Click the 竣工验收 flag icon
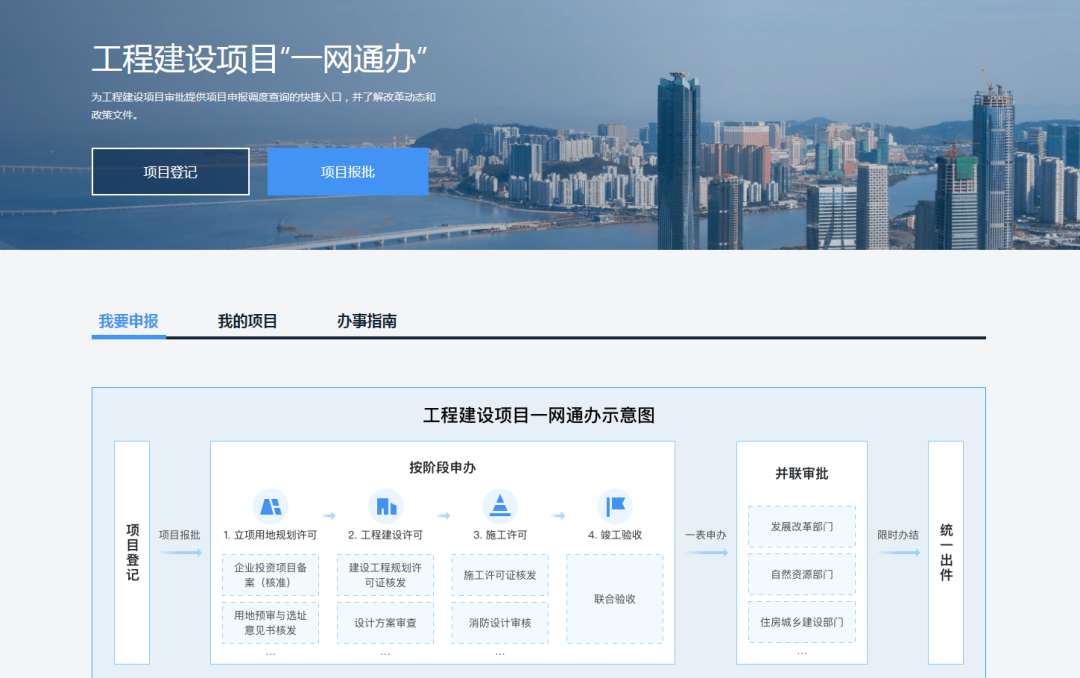 [615, 506]
